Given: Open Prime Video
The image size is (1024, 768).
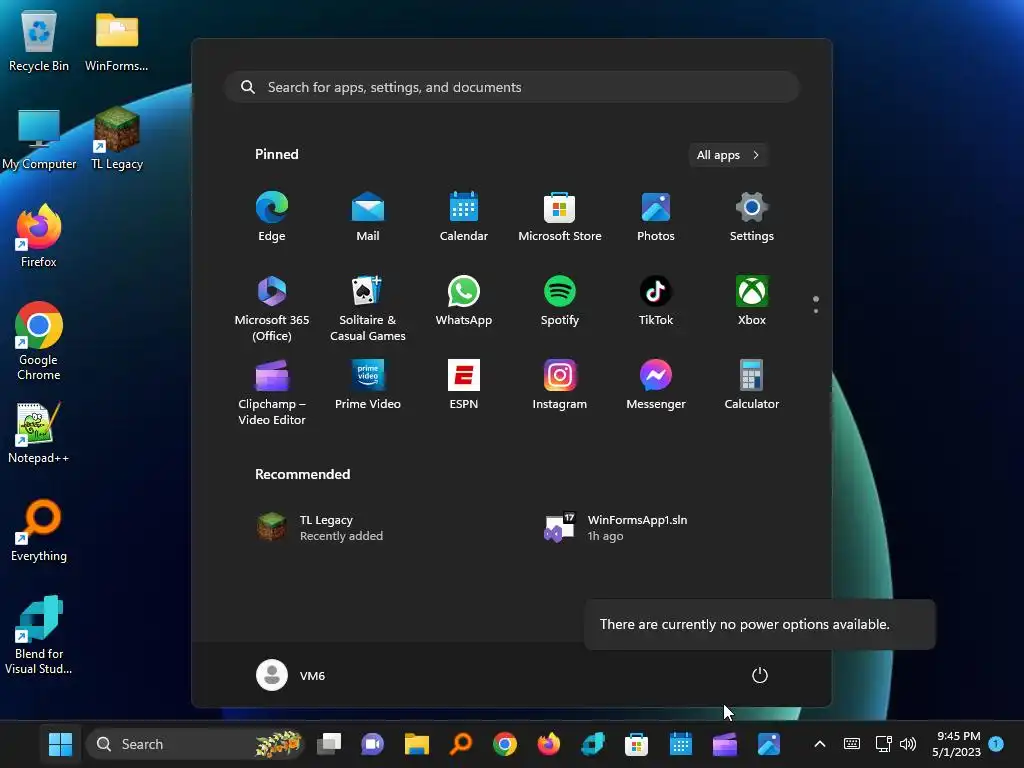Looking at the screenshot, I should (x=368, y=385).
